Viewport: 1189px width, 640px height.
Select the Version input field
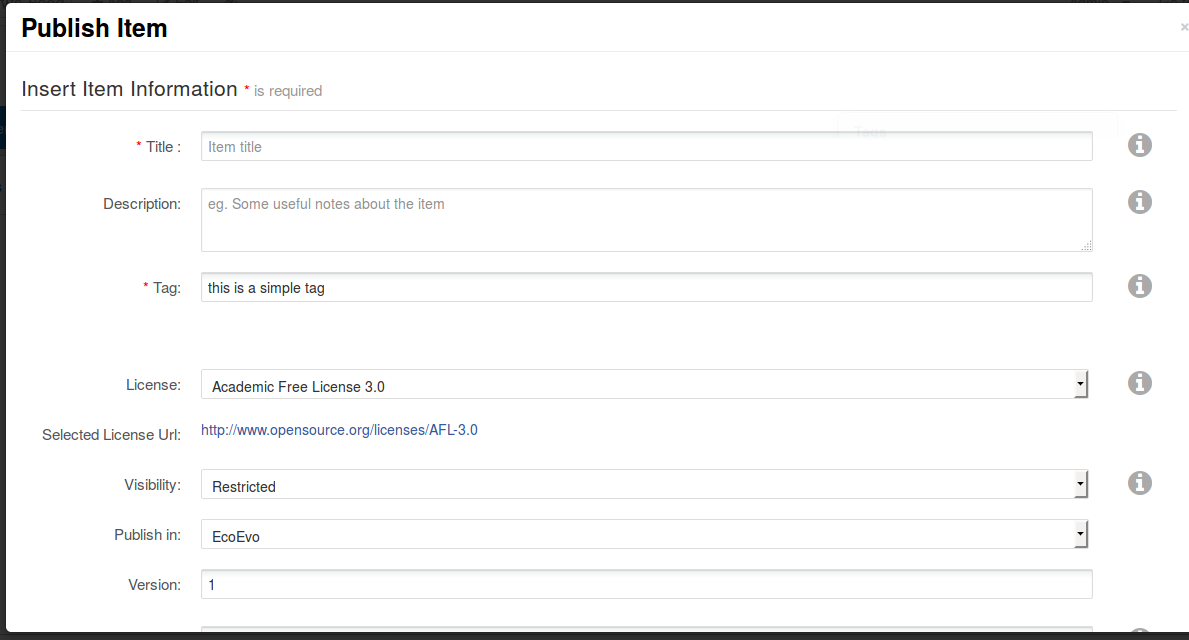[646, 584]
